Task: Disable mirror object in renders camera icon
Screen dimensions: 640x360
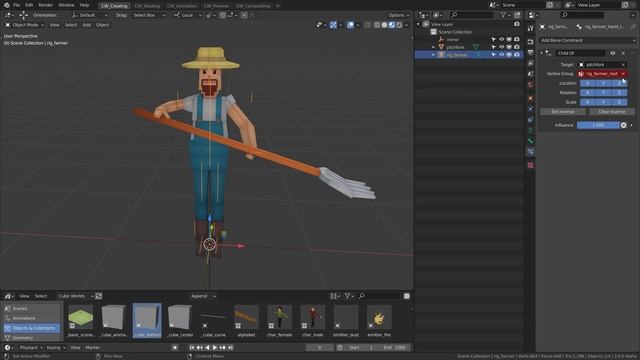Action: click(517, 40)
